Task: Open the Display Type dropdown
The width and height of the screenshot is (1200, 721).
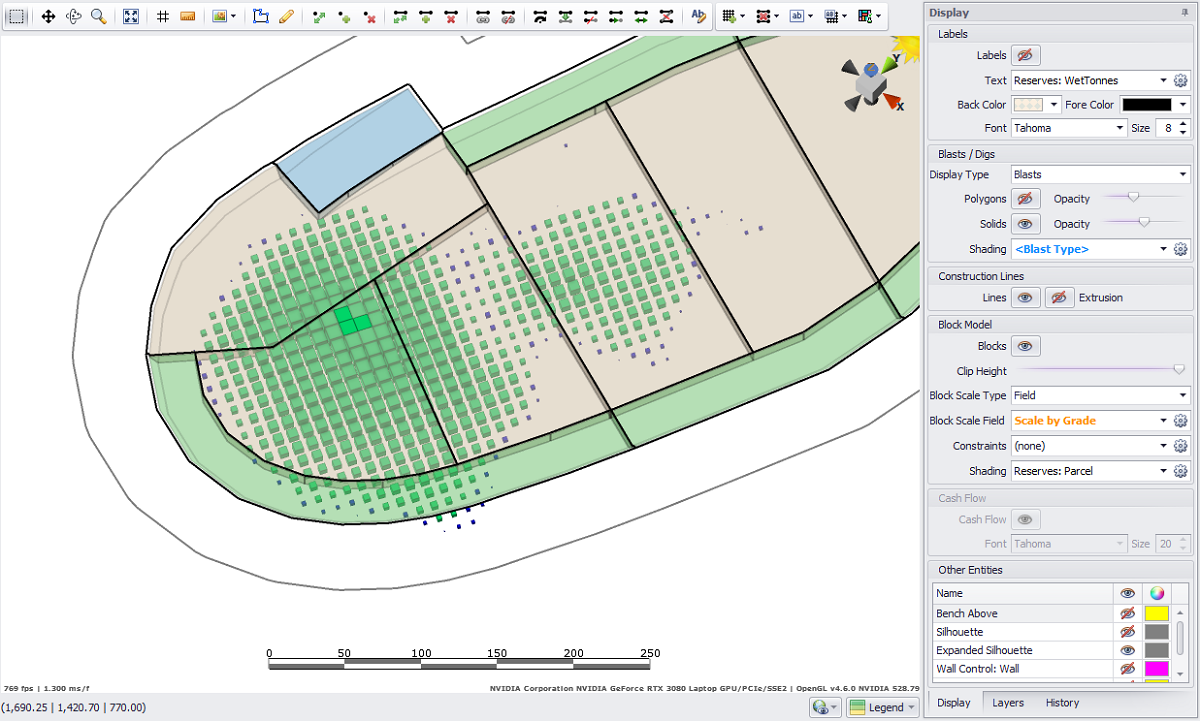Action: (1100, 174)
